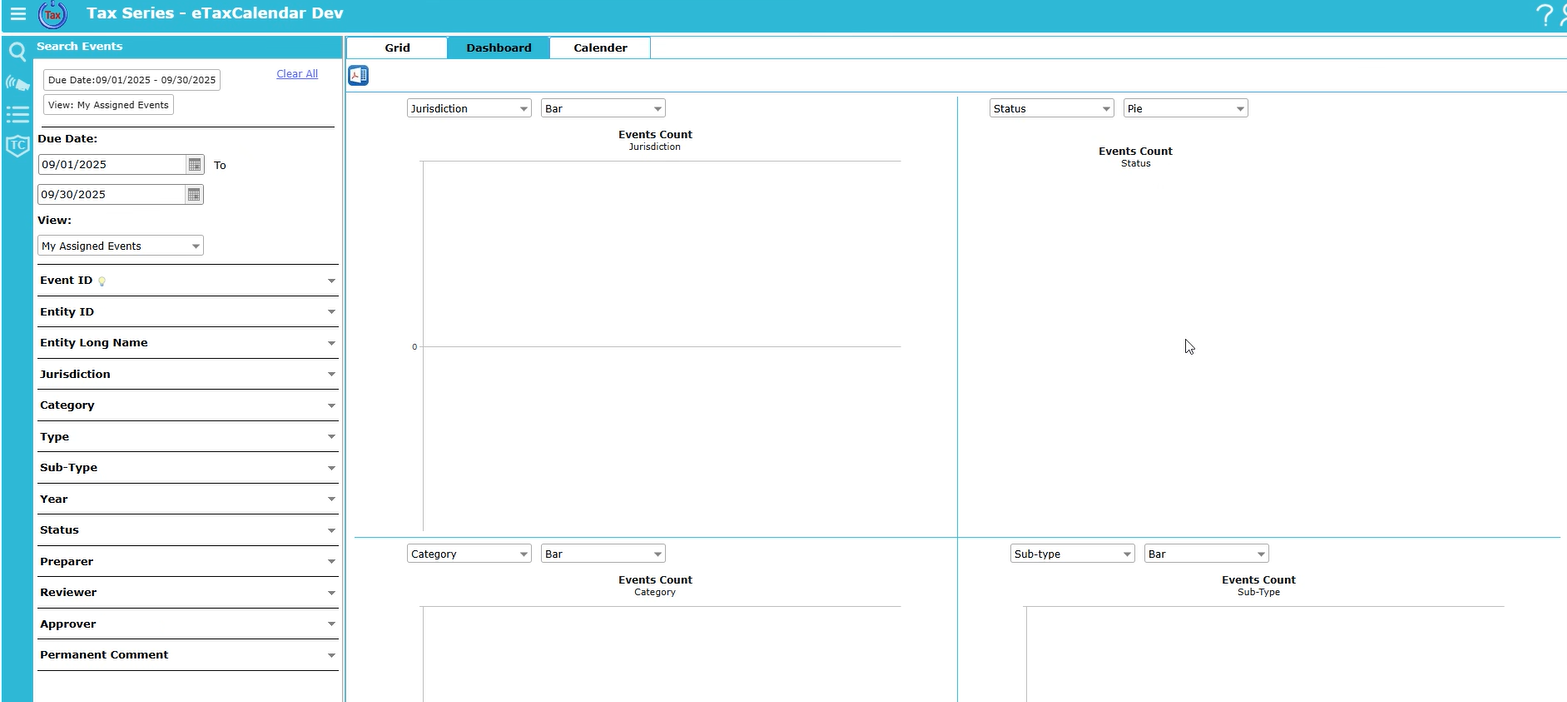
Task: Click the TC shield sidebar icon
Action: click(17, 146)
